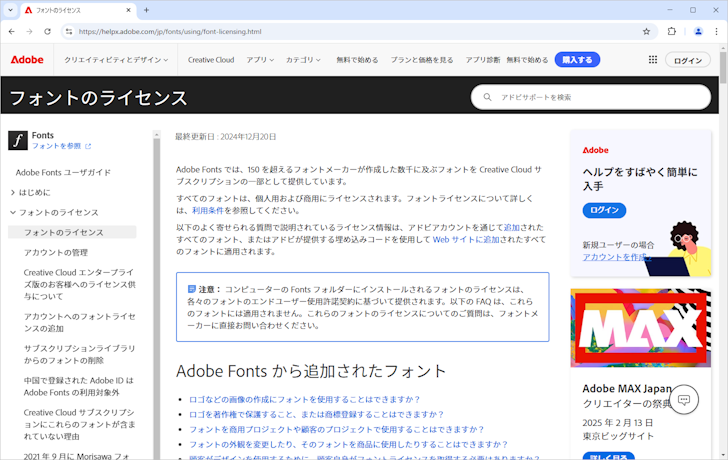The height and width of the screenshot is (460, 728).
Task: Select Creative Cloud エンタープライズ版 license item
Action: pos(79,284)
